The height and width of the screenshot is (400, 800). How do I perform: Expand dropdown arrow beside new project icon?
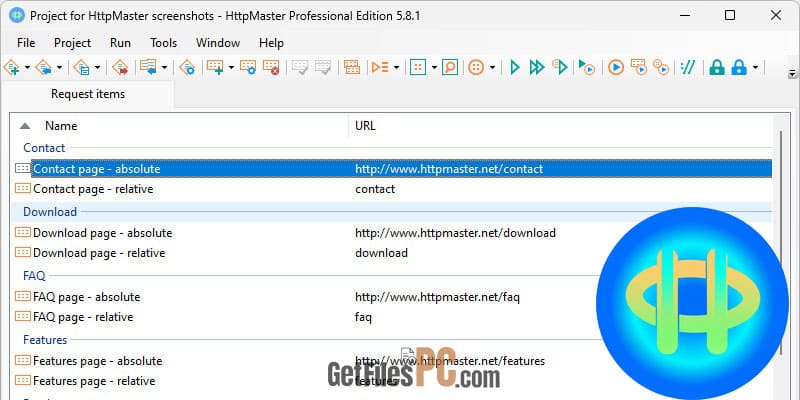pos(27,67)
